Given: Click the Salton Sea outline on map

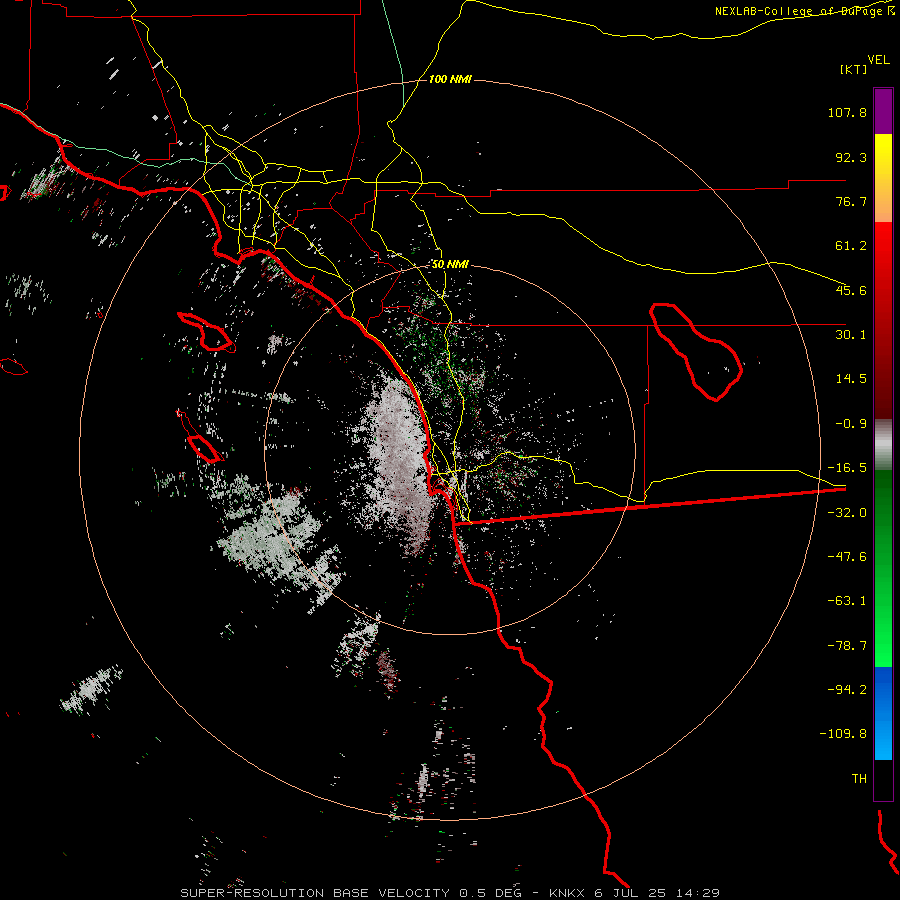Looking at the screenshot, I should tap(696, 351).
